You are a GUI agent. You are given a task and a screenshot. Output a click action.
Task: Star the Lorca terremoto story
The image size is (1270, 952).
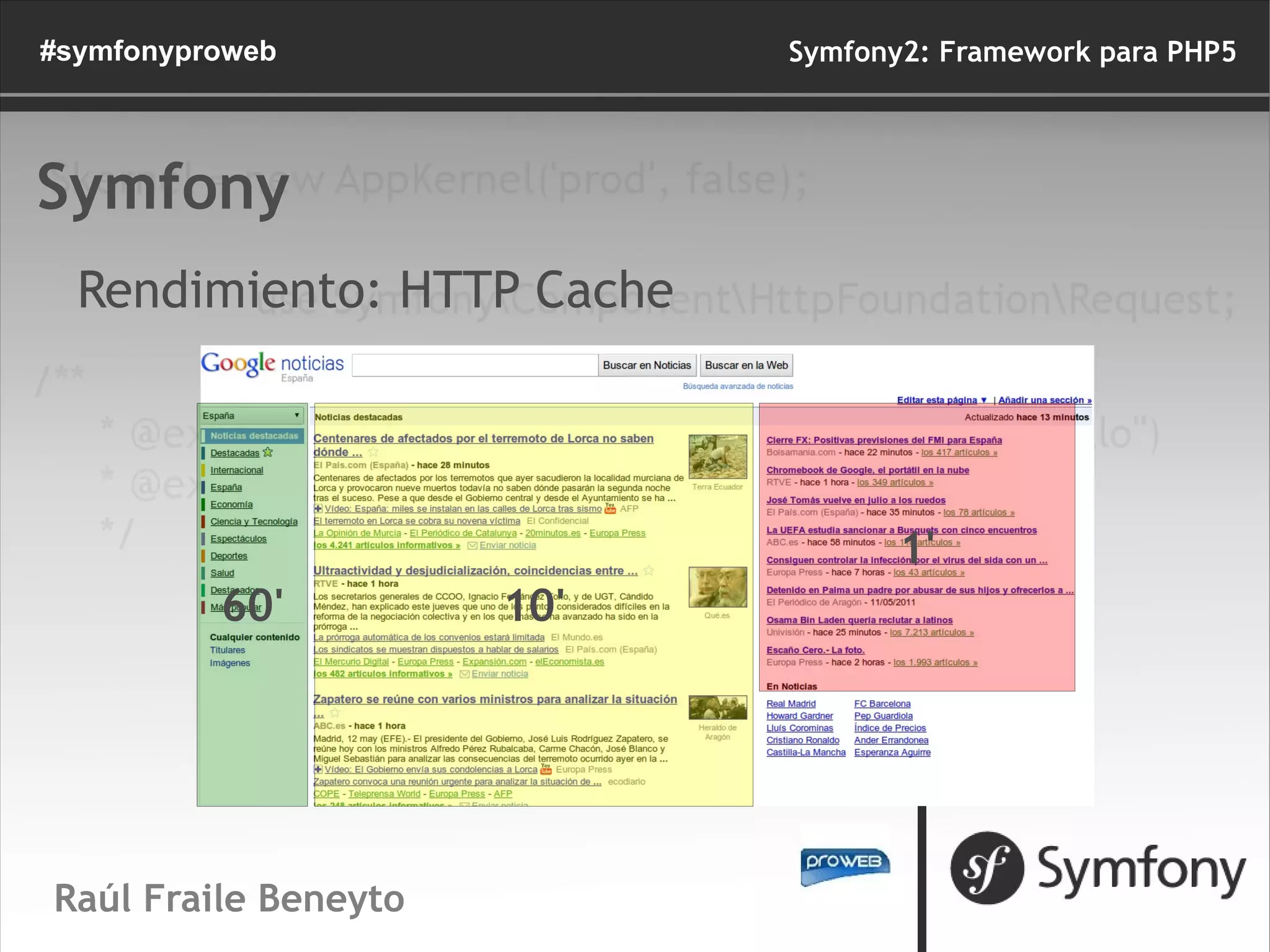(373, 452)
